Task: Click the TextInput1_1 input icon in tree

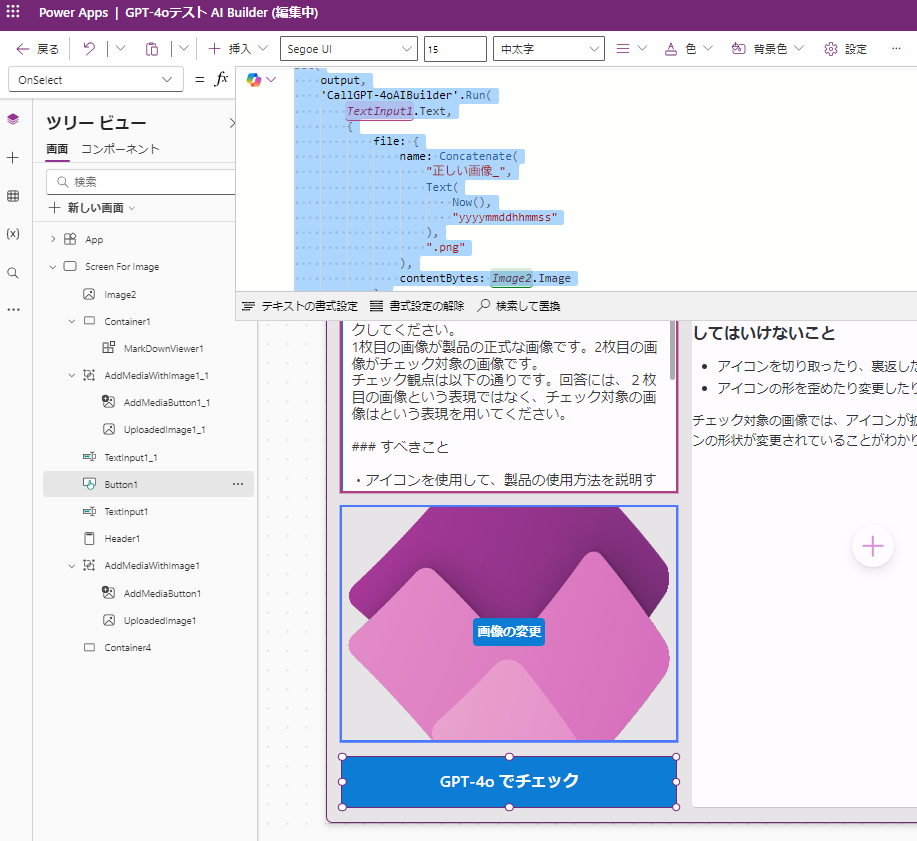Action: [x=89, y=457]
